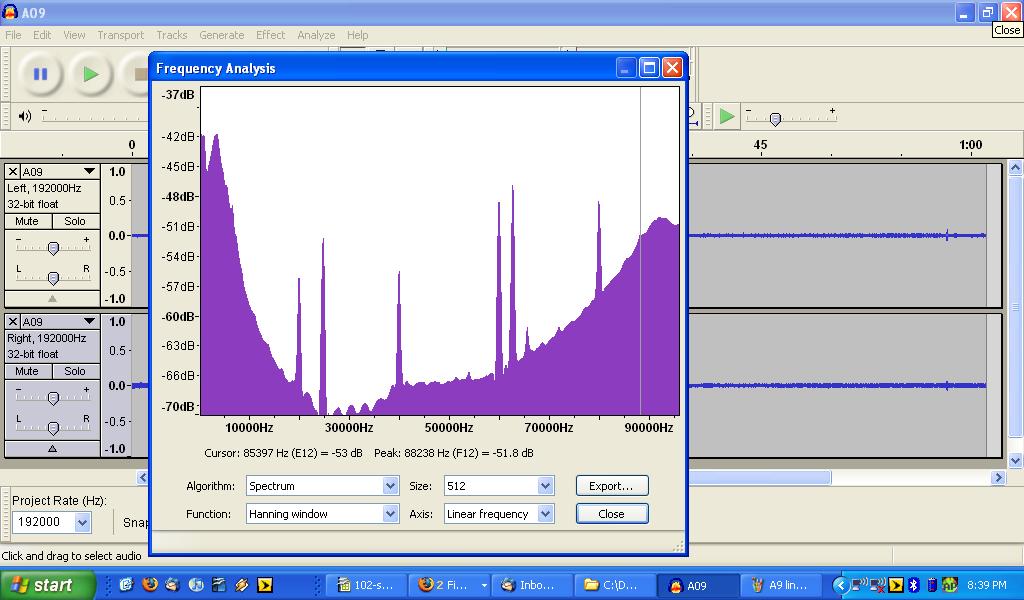Toggle Solo on the Left channel track
Viewport: 1024px width, 600px height.
point(75,221)
